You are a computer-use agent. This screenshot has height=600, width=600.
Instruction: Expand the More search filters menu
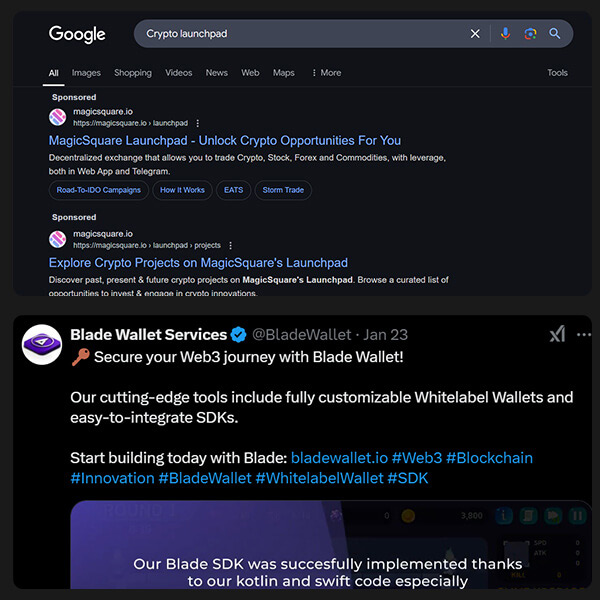point(326,73)
